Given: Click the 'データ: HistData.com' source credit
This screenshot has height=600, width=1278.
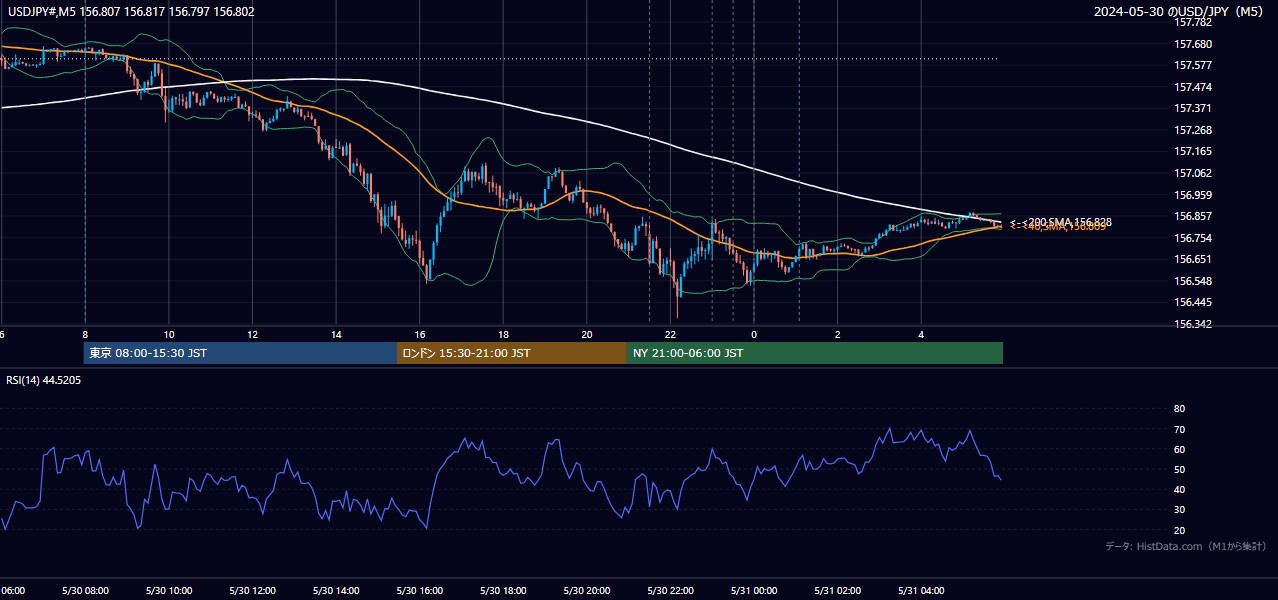Looking at the screenshot, I should (x=1185, y=546).
